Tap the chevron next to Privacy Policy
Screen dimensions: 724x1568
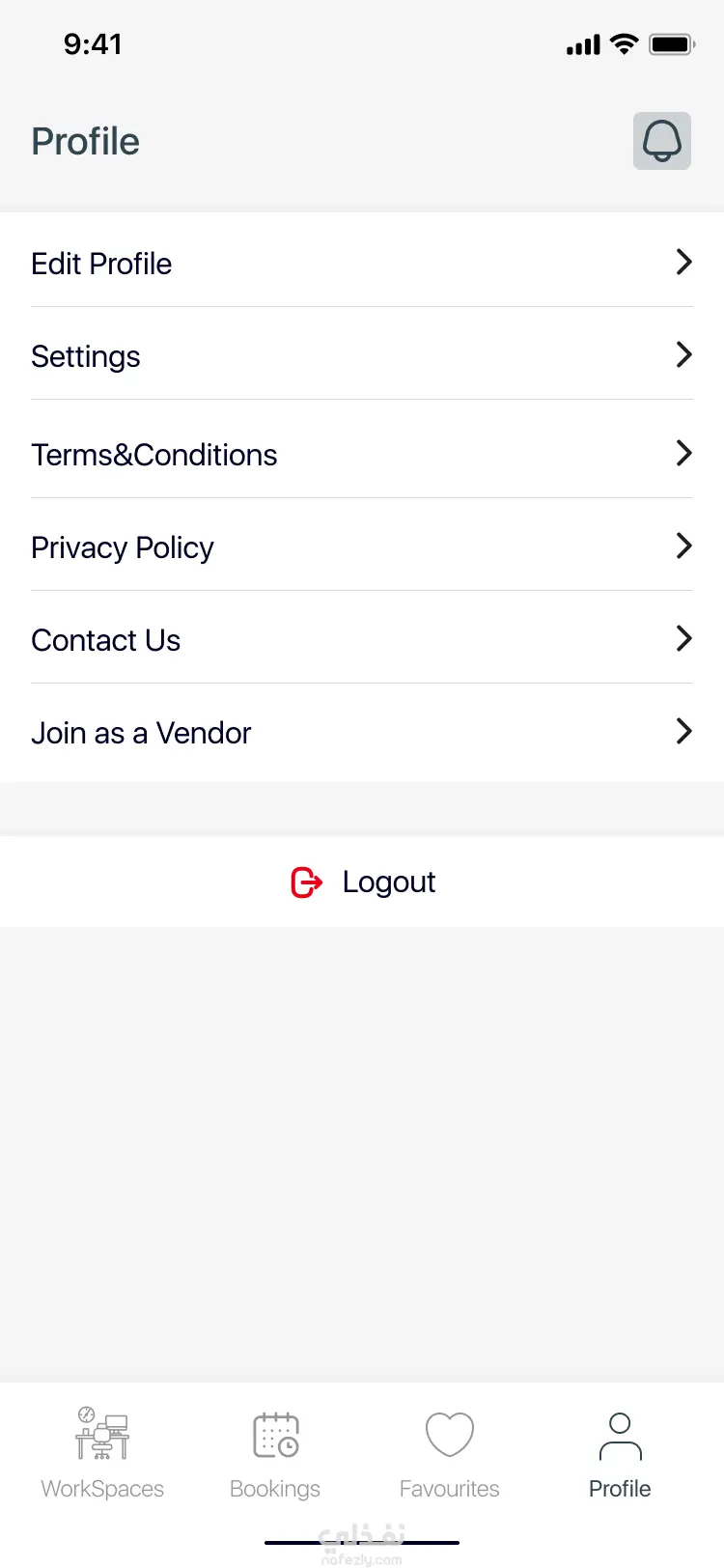(x=683, y=546)
